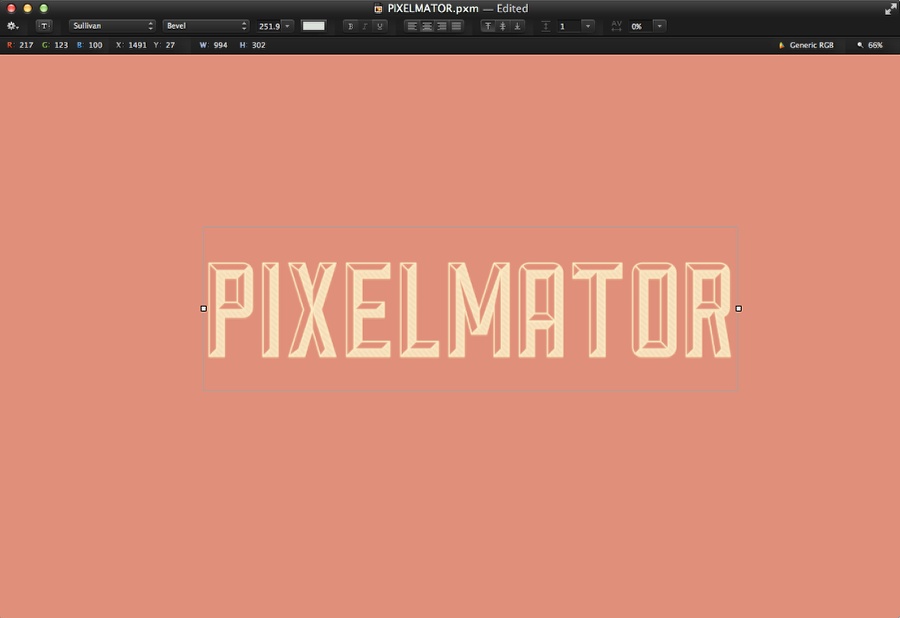Open the Bevel font style dropdown
The image size is (900, 618).
coord(205,26)
